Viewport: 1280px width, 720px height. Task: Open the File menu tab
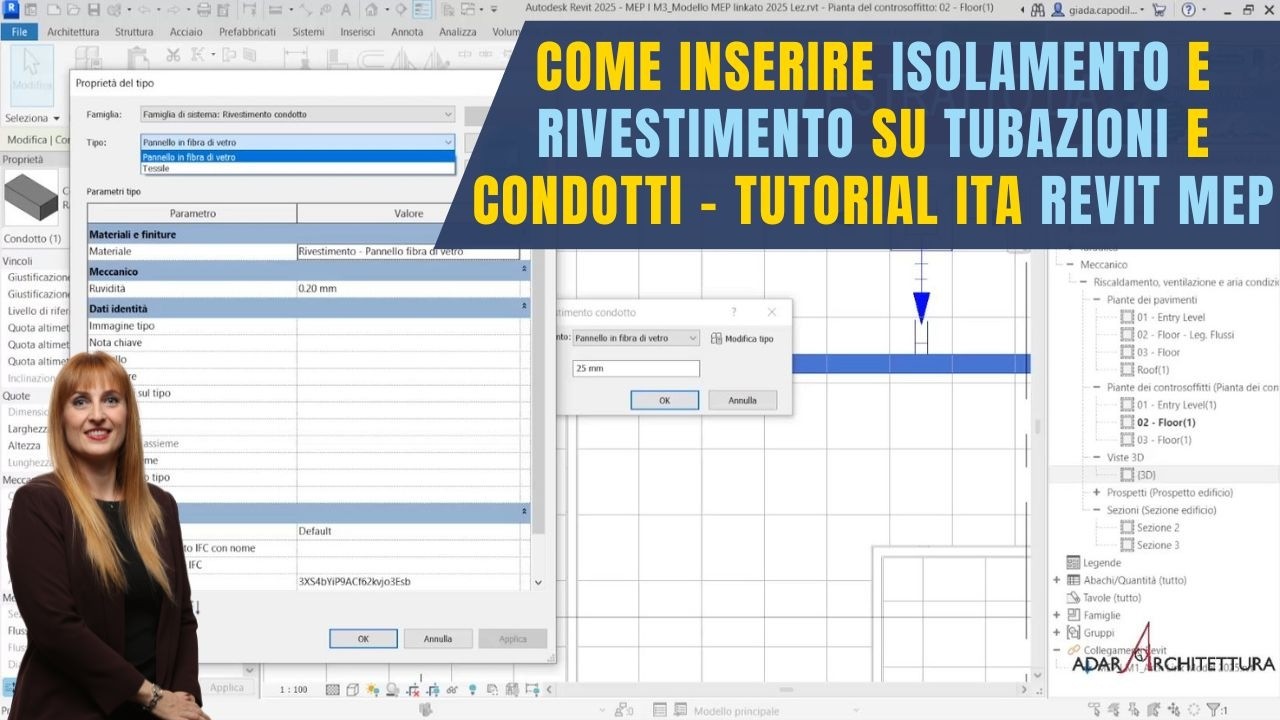click(x=19, y=32)
